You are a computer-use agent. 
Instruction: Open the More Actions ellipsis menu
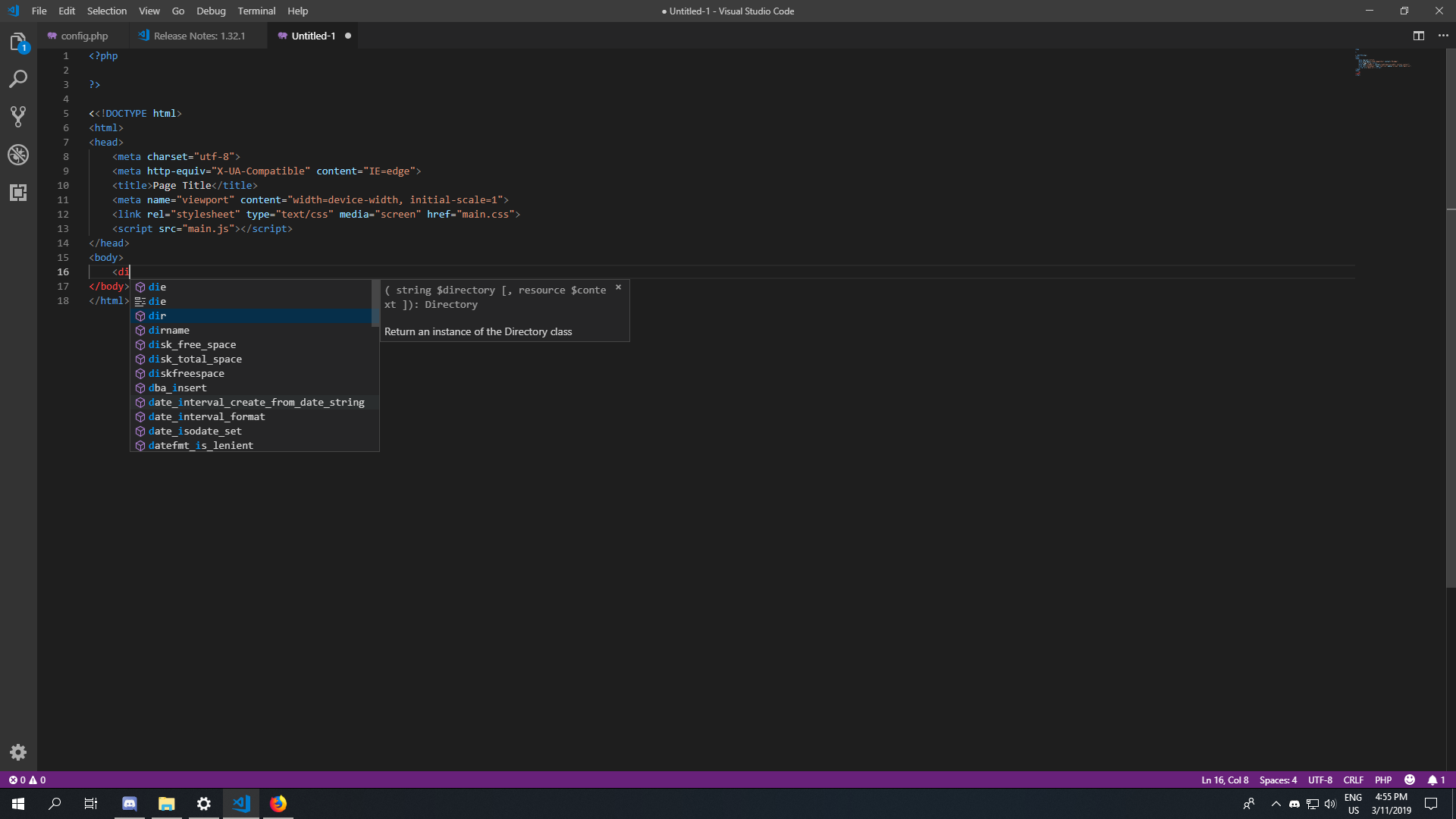[1443, 36]
